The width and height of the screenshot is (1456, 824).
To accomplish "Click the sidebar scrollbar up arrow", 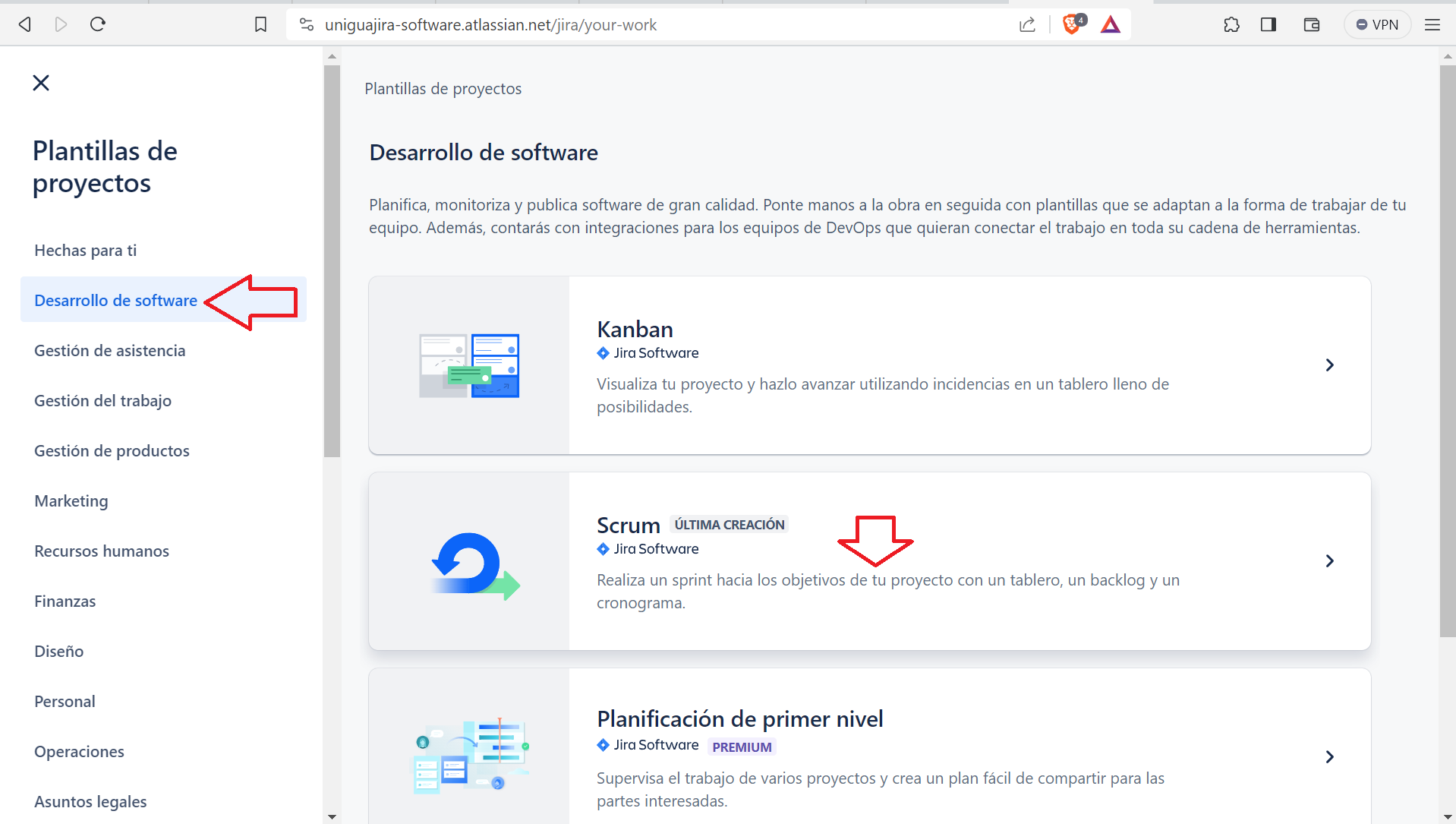I will coord(332,55).
